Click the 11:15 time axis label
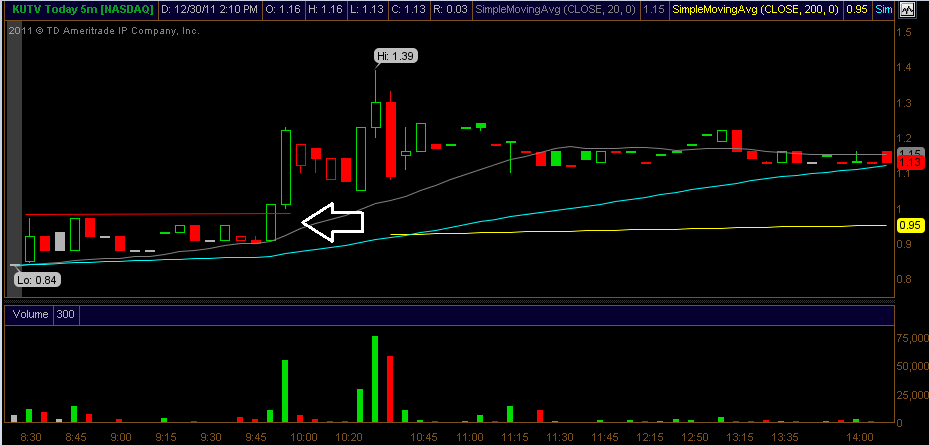Image resolution: width=929 pixels, height=445 pixels. (x=514, y=437)
